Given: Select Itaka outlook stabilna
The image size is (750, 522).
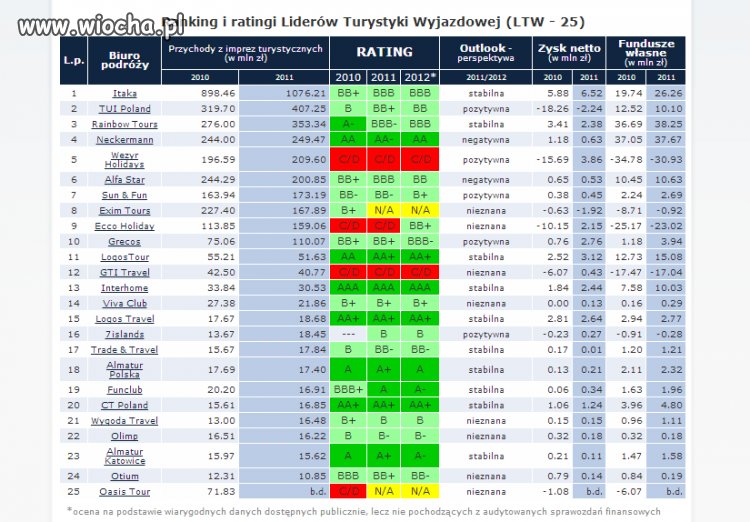Looking at the screenshot, I should click(x=486, y=93).
